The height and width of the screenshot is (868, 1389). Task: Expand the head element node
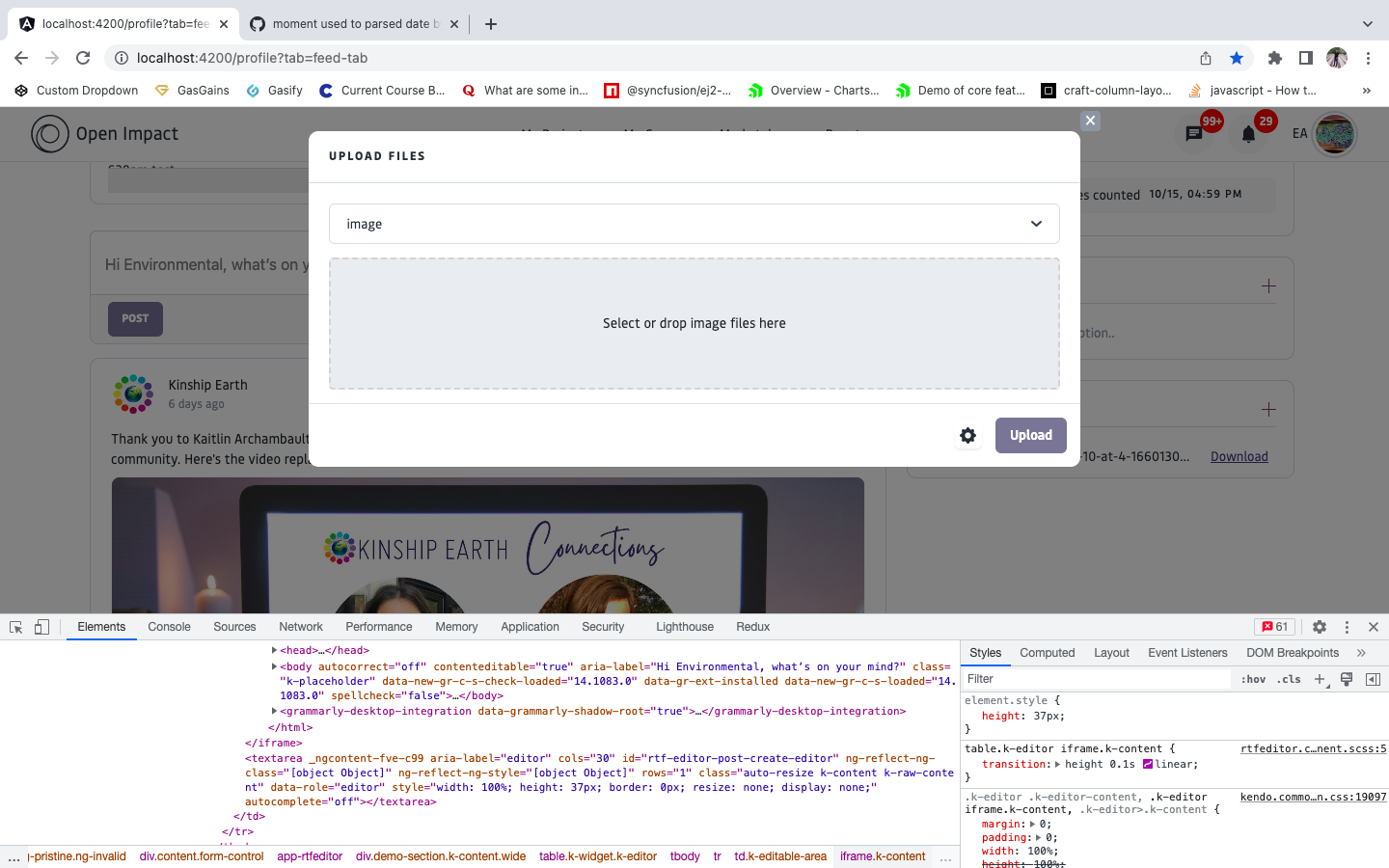[274, 650]
